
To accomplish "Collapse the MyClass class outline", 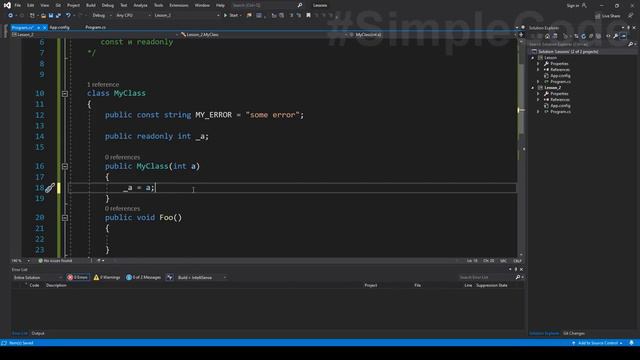I will coord(64,93).
